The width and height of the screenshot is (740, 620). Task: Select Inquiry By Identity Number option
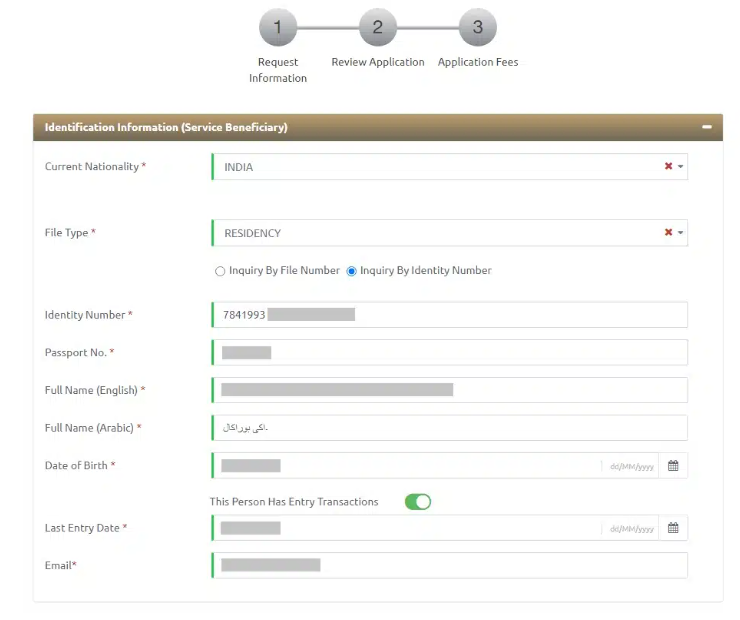352,271
